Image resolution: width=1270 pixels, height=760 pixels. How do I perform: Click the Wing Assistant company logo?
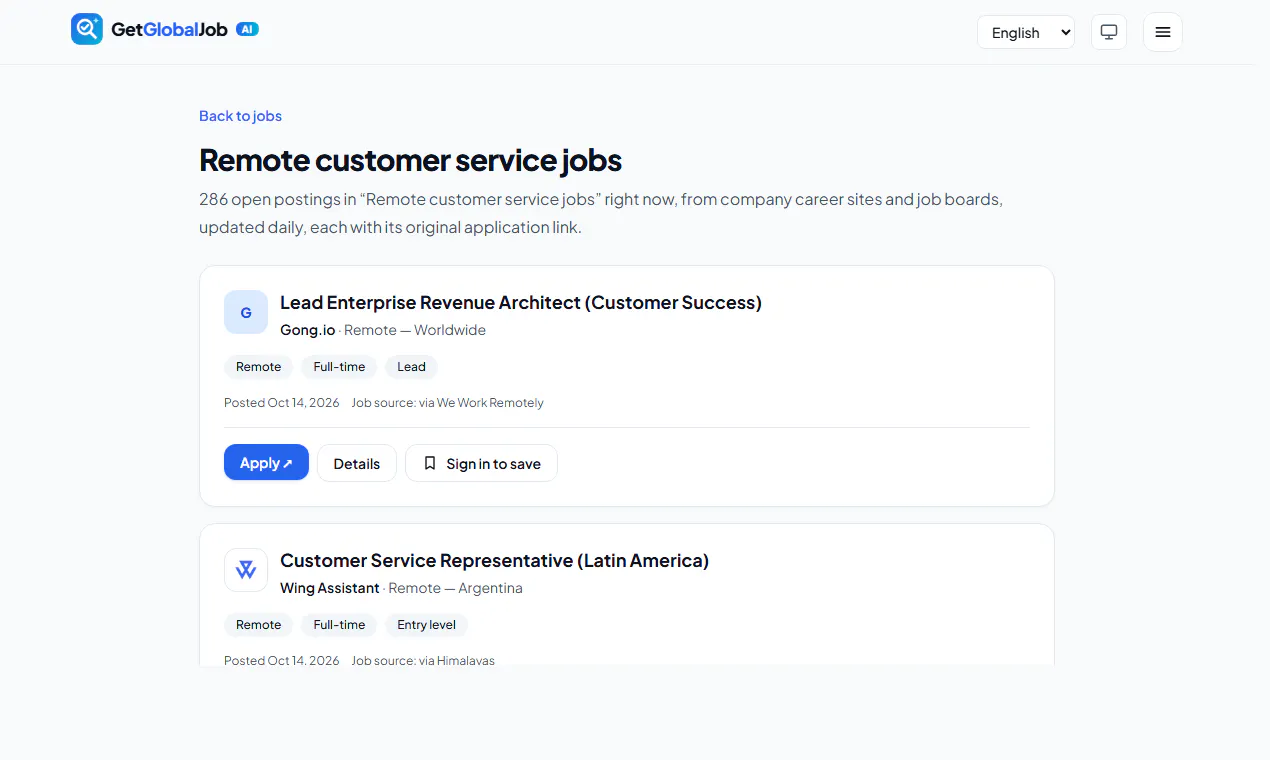[246, 570]
